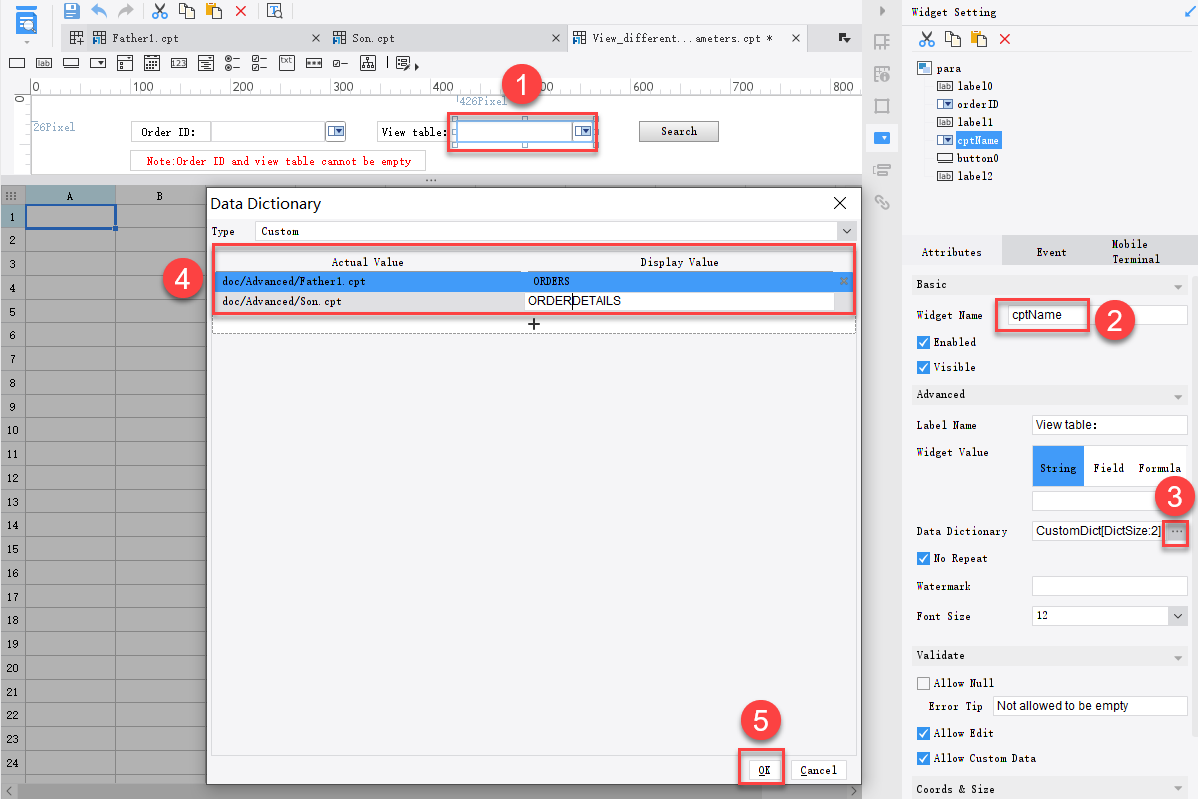Image resolution: width=1198 pixels, height=799 pixels.
Task: Open the Hyperlink panel in the right sidebar
Action: (x=882, y=202)
